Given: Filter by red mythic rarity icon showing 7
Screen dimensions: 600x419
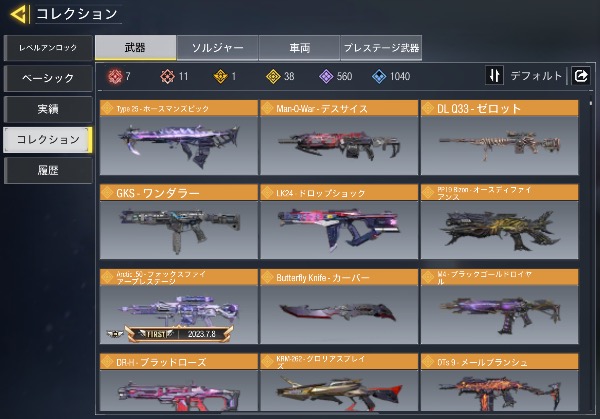Looking at the screenshot, I should coord(115,77).
